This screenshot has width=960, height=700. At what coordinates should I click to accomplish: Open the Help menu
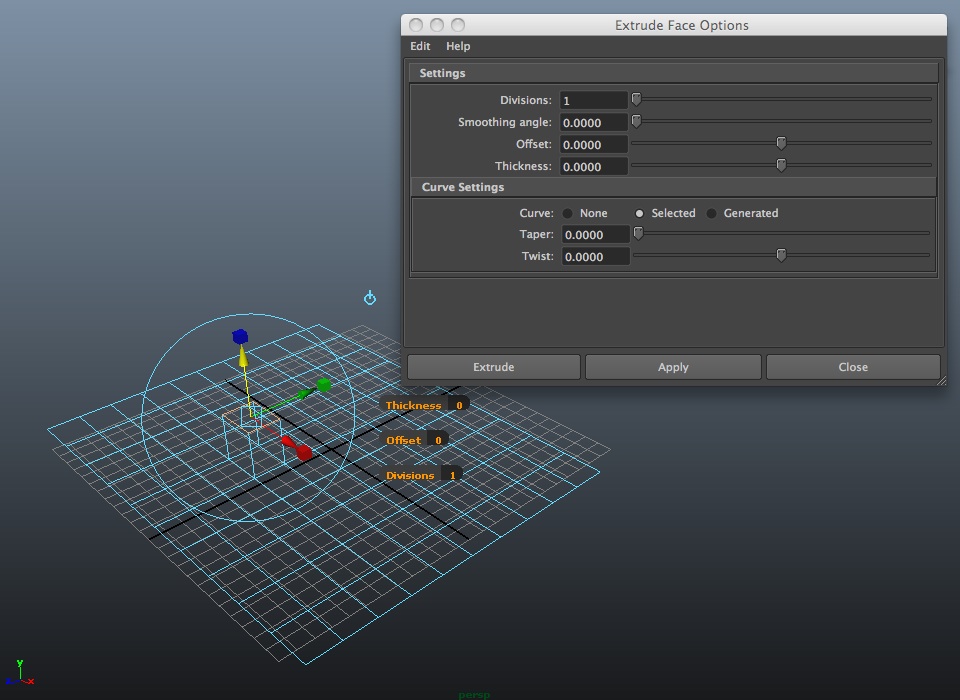[457, 46]
